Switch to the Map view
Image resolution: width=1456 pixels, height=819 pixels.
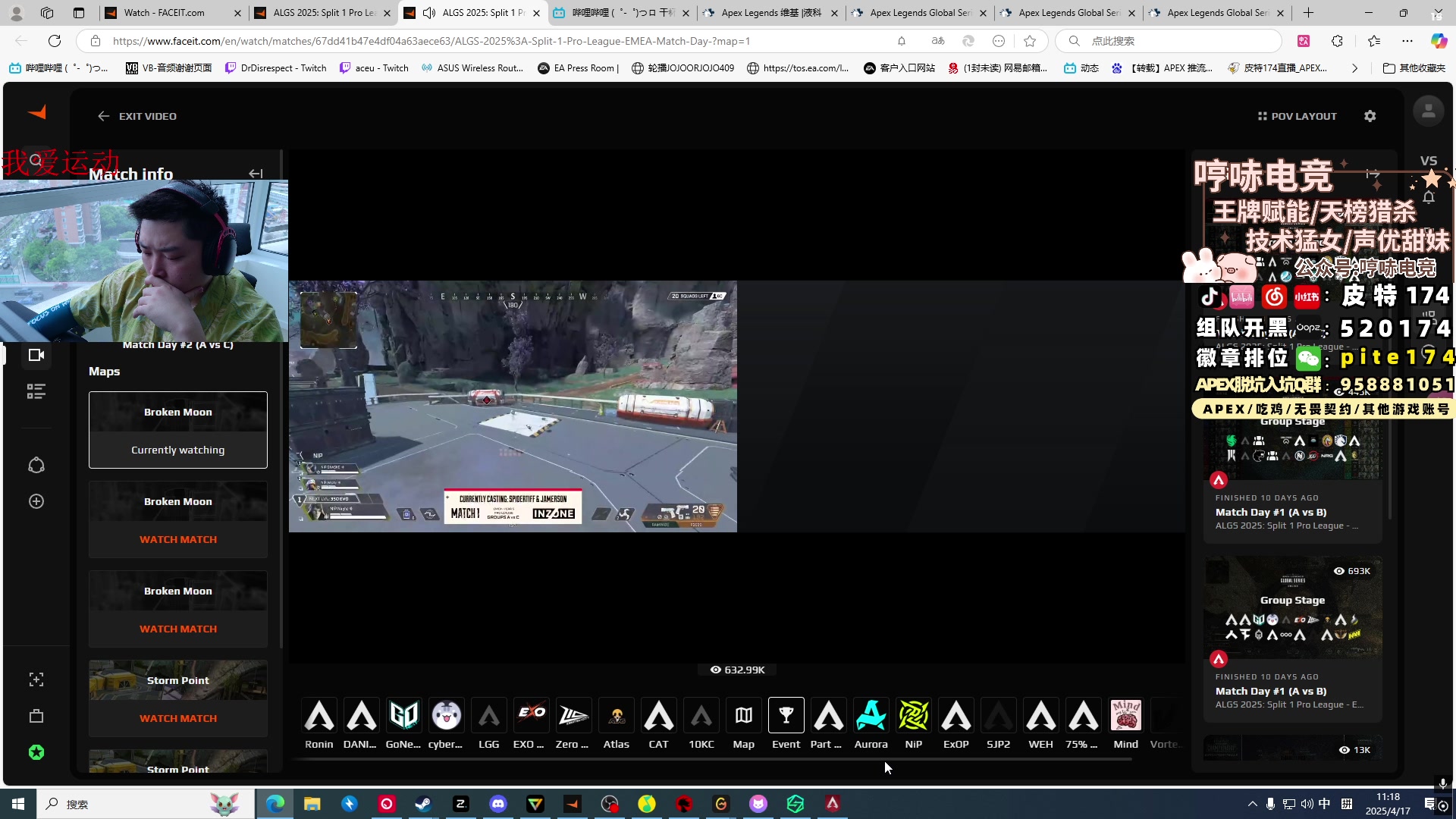(744, 723)
